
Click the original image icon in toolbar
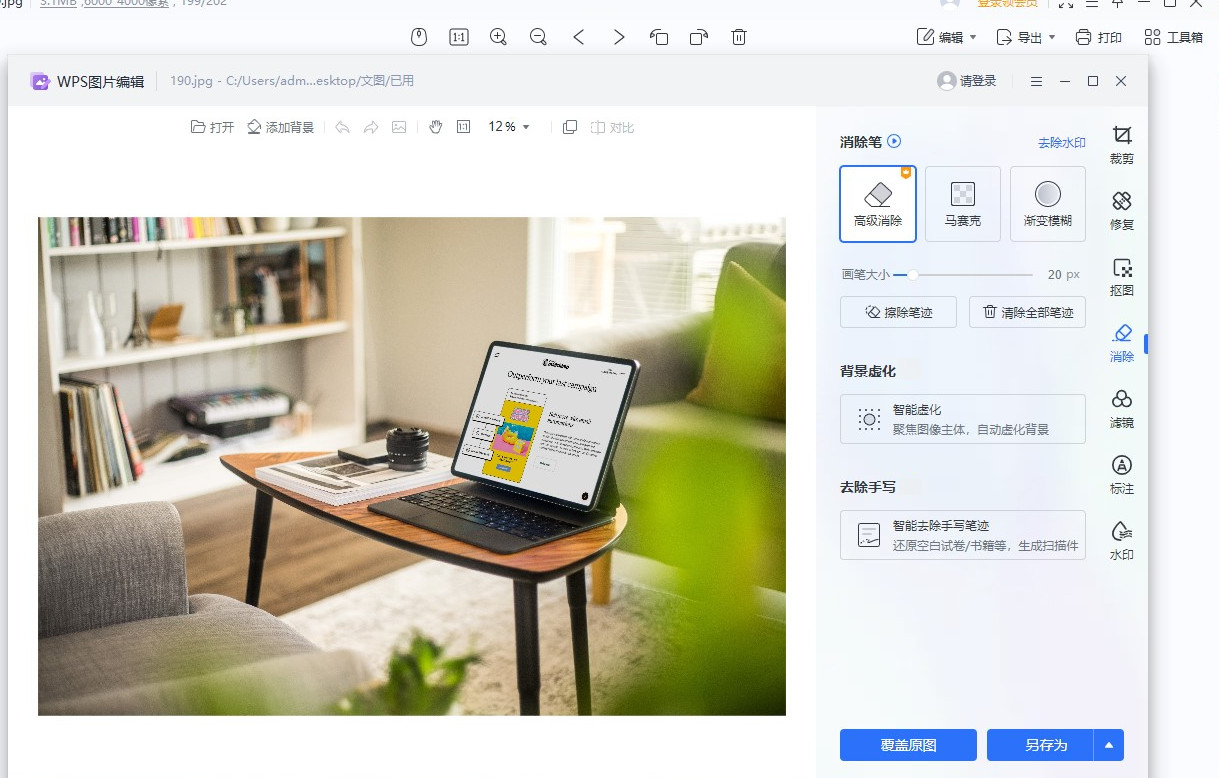point(399,127)
